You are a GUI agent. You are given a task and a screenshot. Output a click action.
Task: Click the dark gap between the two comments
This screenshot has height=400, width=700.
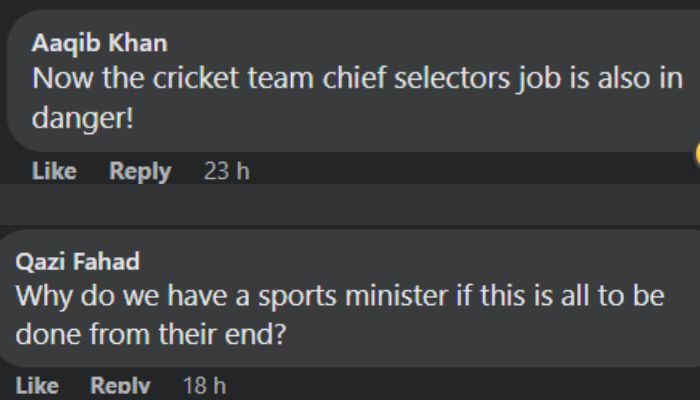tap(350, 205)
